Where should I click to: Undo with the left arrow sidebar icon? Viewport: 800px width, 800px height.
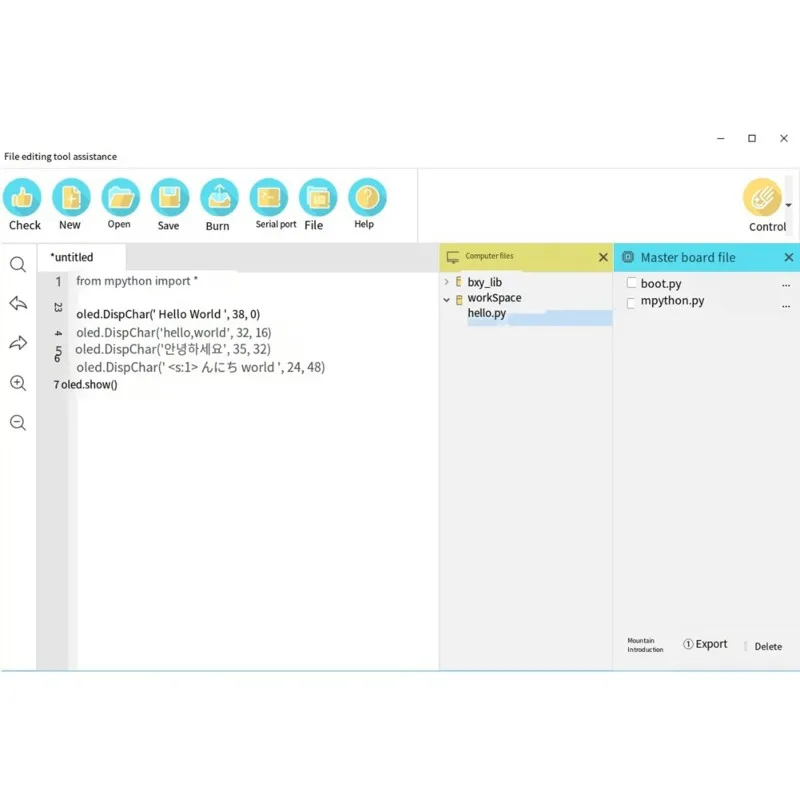pyautogui.click(x=18, y=303)
